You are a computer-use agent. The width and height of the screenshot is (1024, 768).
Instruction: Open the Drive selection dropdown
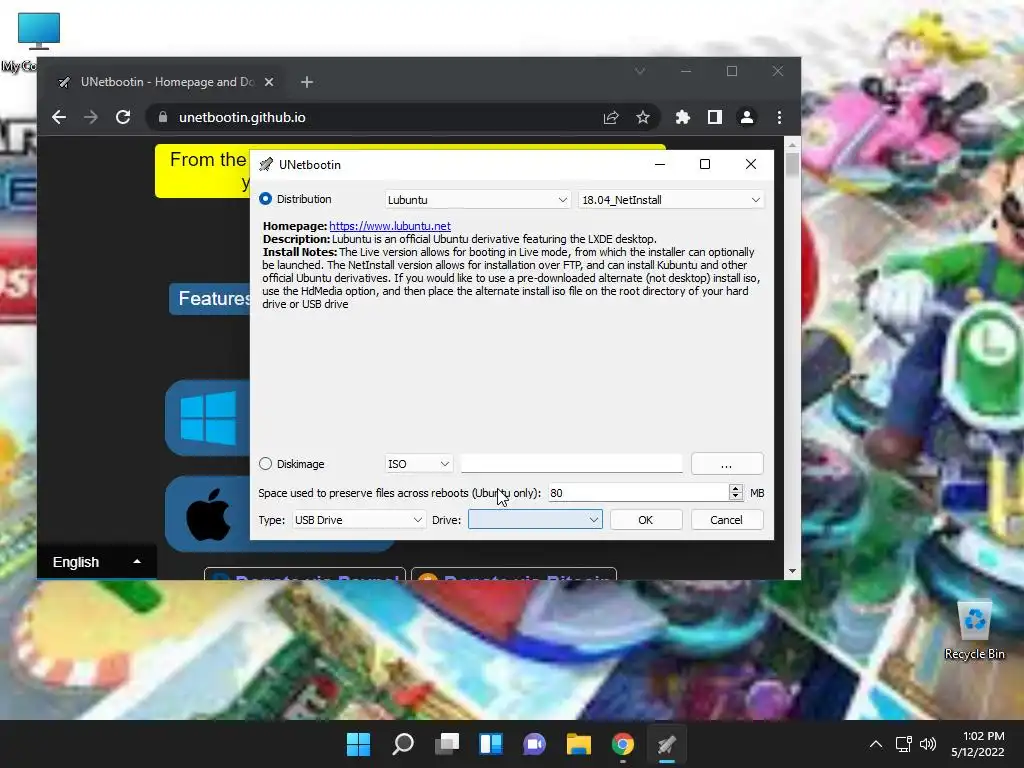pos(535,520)
